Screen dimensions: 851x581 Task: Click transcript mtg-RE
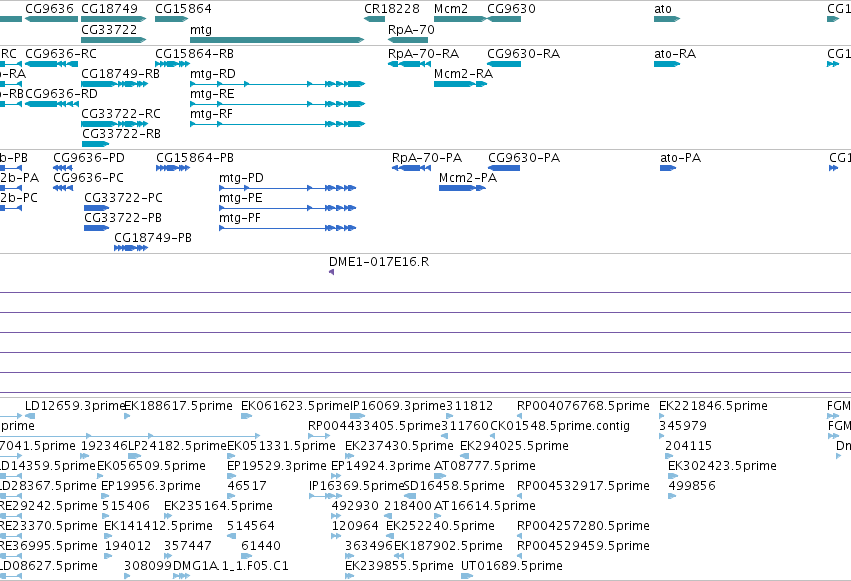pyautogui.click(x=212, y=94)
